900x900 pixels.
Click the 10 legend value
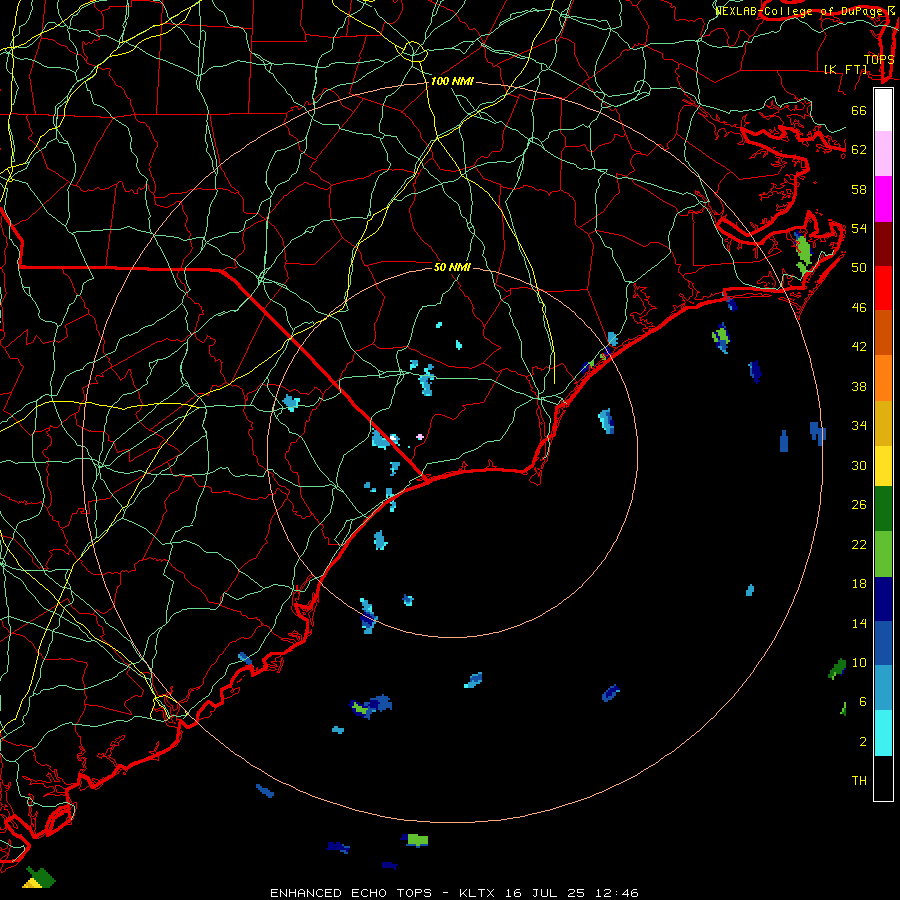click(859, 663)
